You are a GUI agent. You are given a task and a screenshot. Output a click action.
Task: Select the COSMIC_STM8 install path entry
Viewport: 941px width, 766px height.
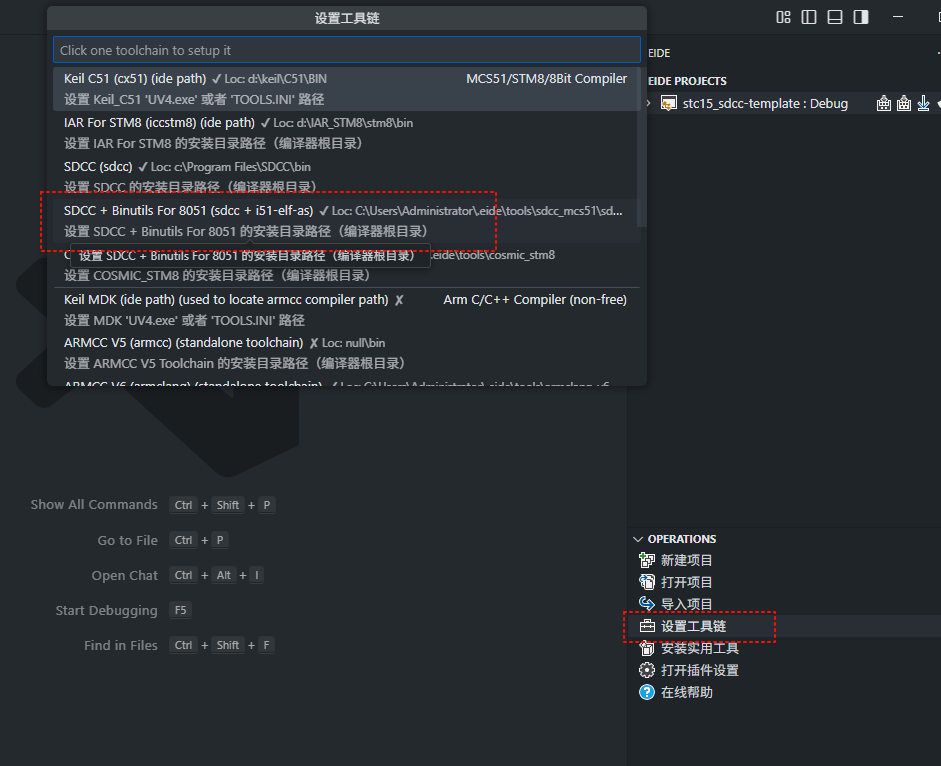347,265
